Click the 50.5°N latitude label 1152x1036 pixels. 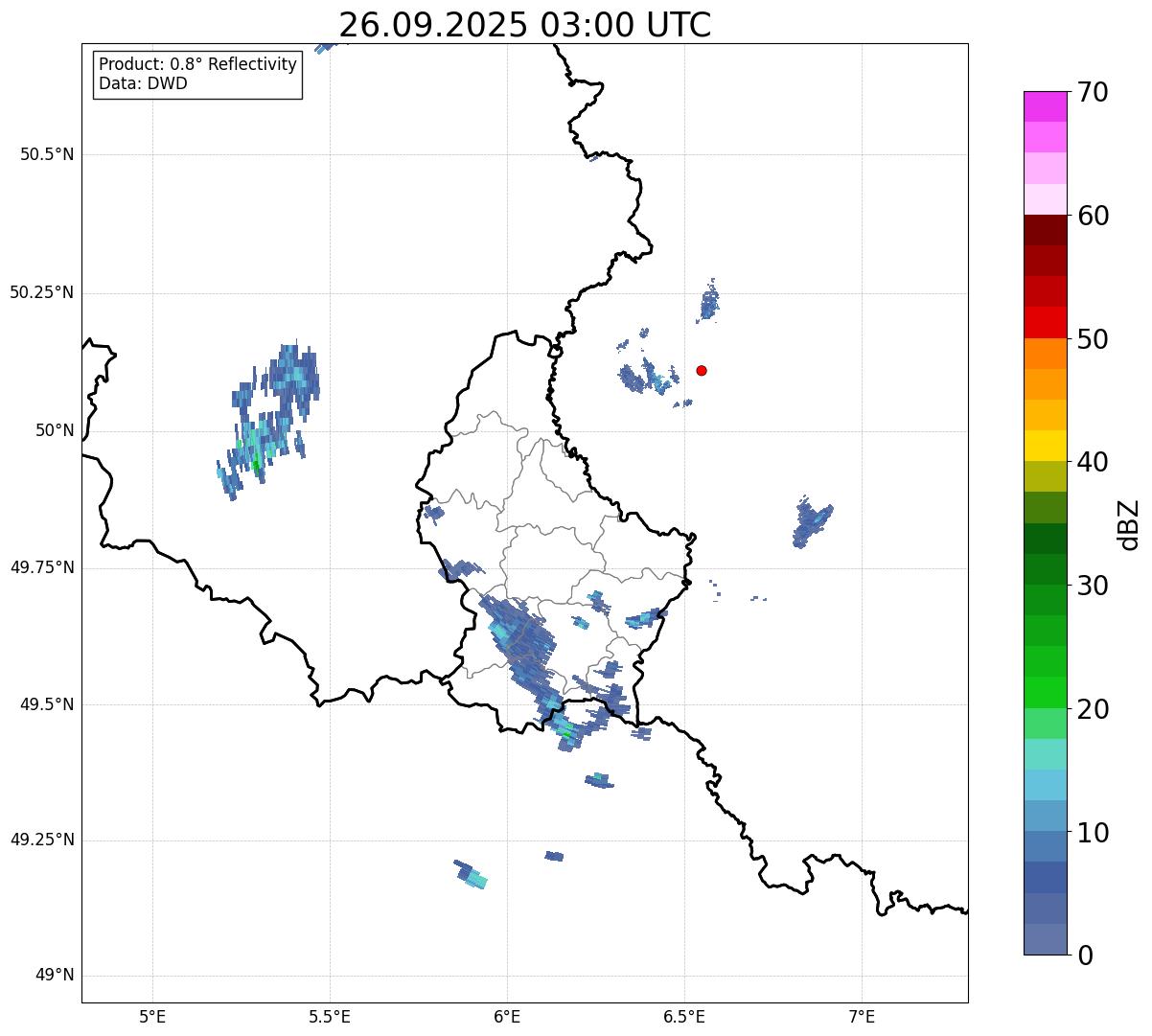47,154
